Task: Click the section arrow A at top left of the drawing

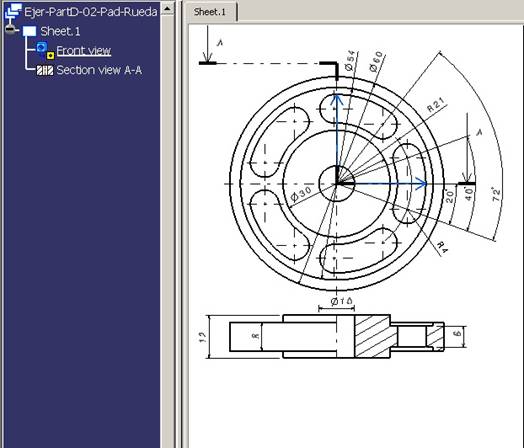Action: click(x=208, y=44)
